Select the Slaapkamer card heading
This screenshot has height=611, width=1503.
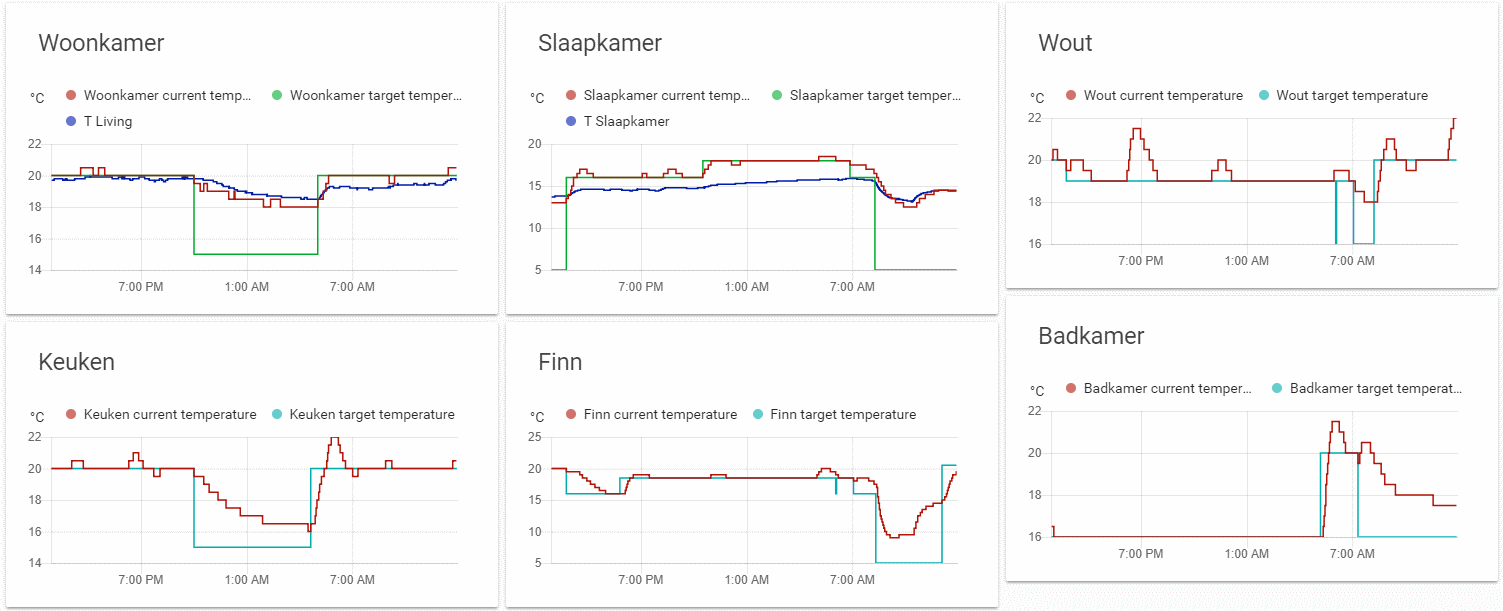point(600,43)
